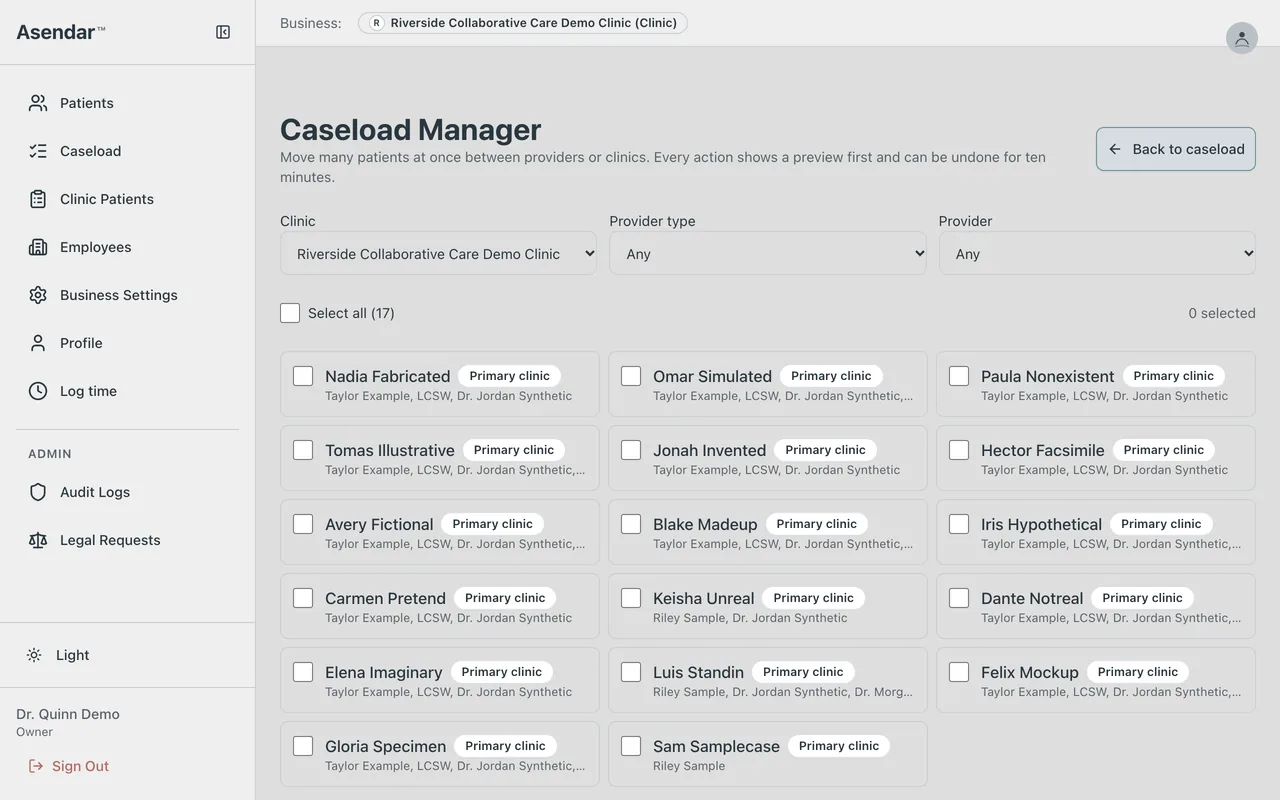1280x800 pixels.
Task: Click the Sign Out link
Action: pyautogui.click(x=69, y=766)
